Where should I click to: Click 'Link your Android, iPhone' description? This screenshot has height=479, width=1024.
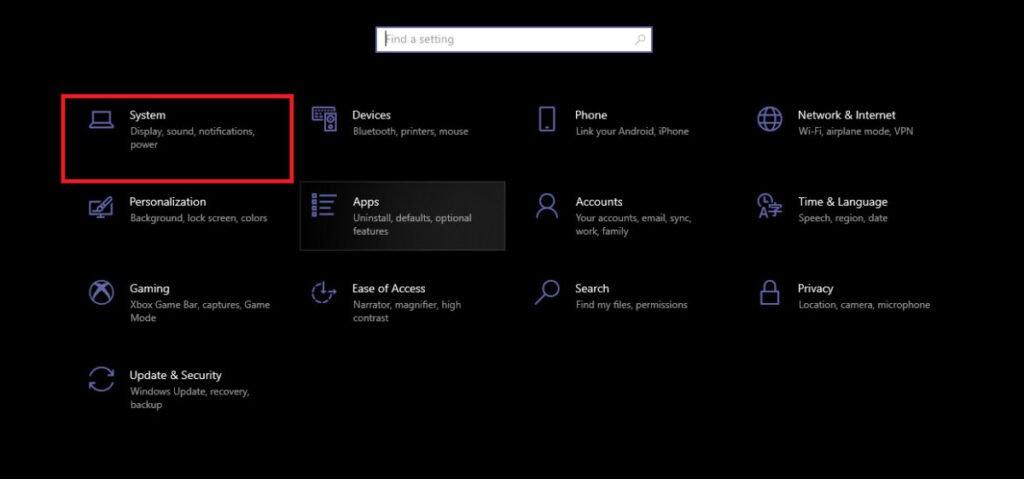coord(632,131)
